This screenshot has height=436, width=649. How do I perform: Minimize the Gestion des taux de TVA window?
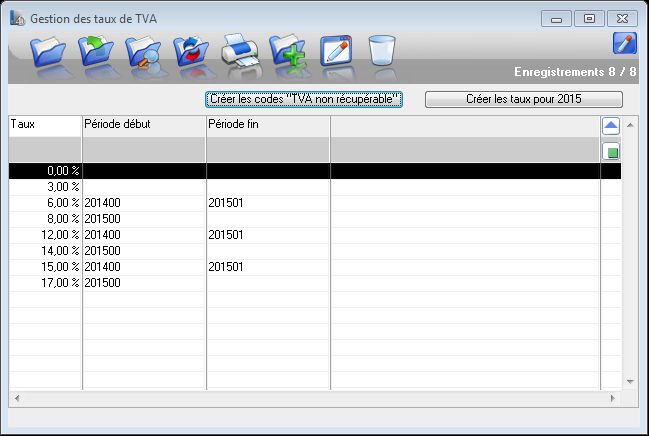pos(556,19)
